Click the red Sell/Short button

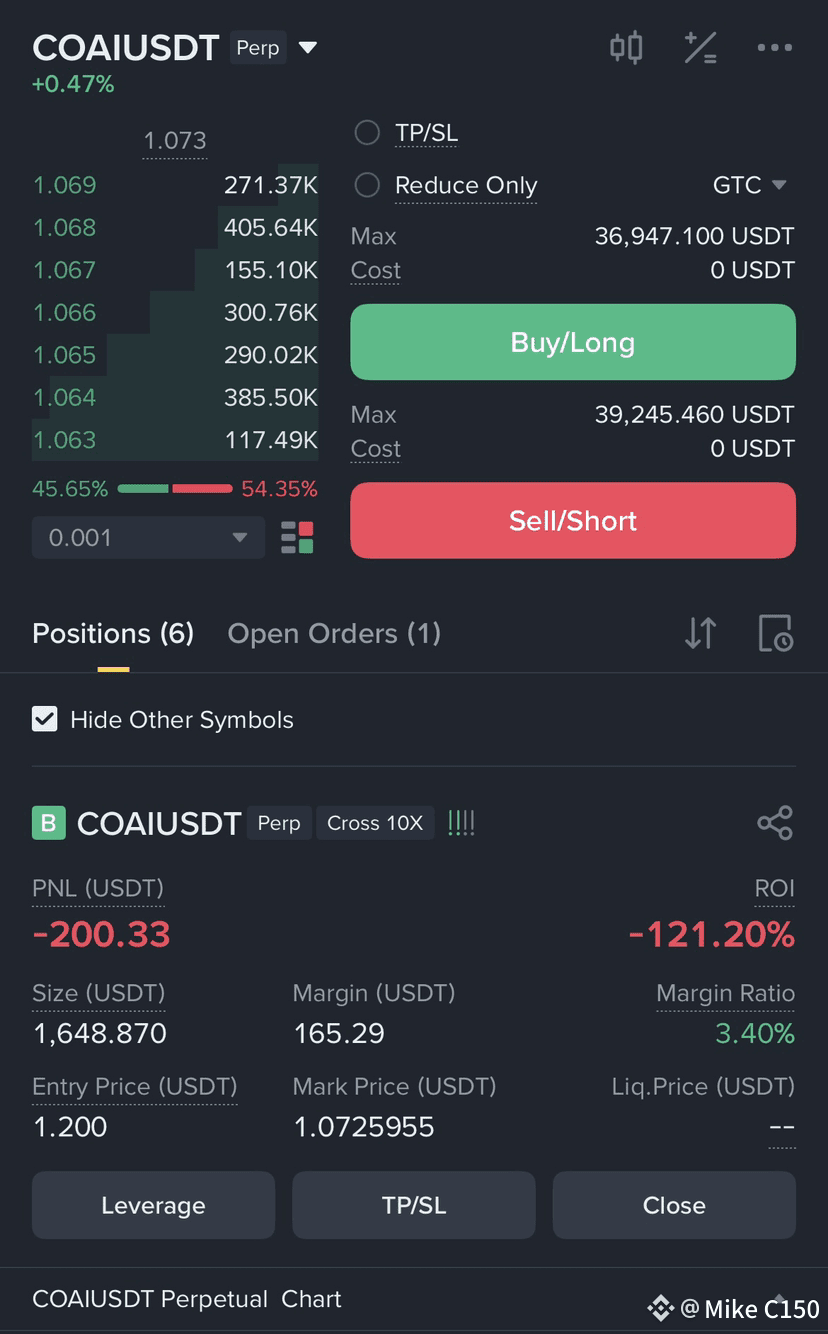click(x=573, y=520)
